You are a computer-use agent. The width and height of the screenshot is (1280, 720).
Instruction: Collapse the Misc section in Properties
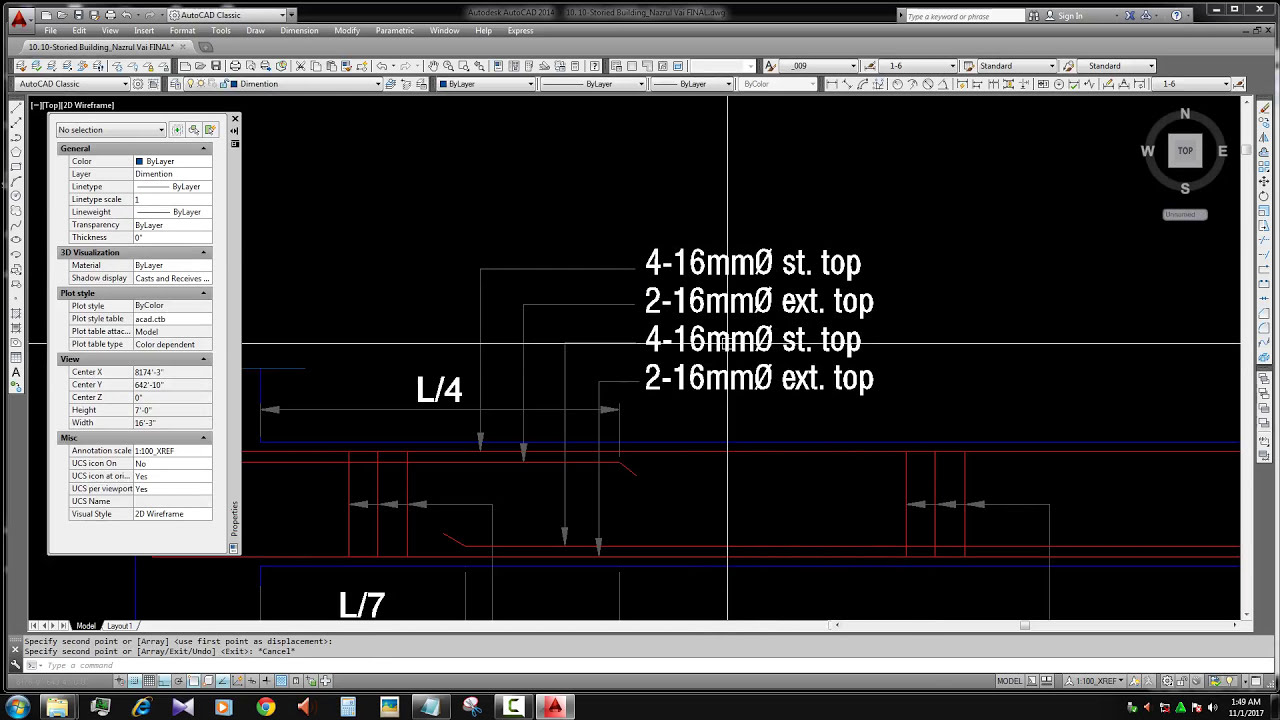point(204,437)
